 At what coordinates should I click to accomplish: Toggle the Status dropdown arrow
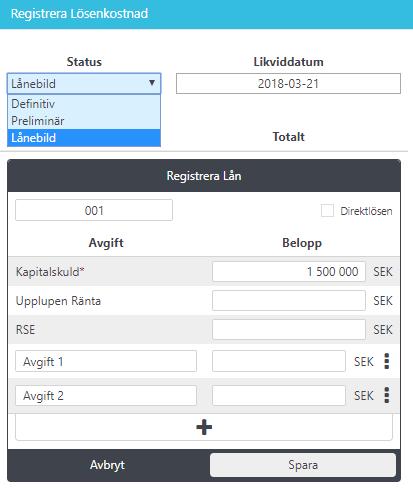click(152, 83)
